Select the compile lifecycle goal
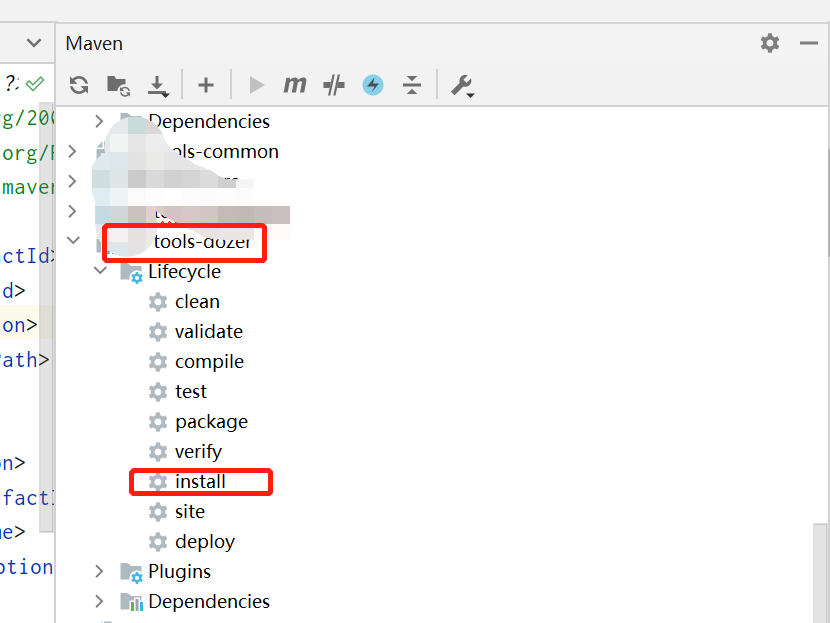The height and width of the screenshot is (623, 830). point(209,362)
